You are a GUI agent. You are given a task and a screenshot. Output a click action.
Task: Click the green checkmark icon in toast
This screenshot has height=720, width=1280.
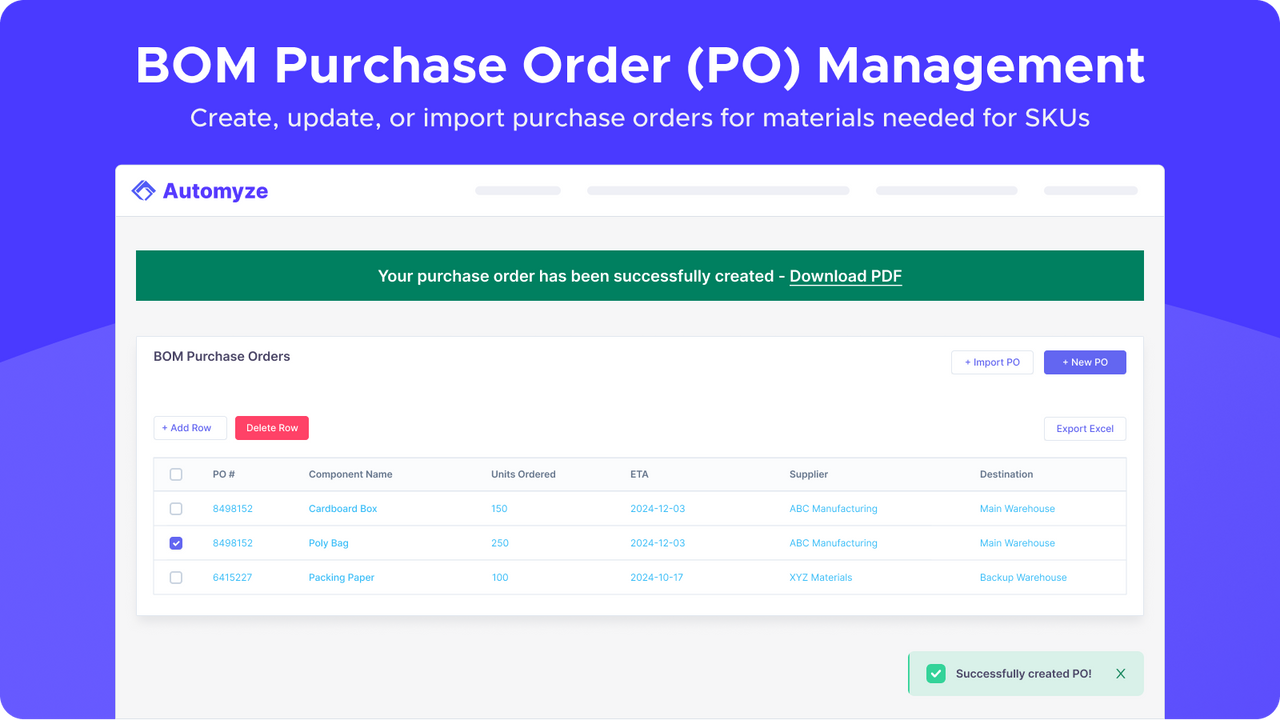pyautogui.click(x=936, y=674)
